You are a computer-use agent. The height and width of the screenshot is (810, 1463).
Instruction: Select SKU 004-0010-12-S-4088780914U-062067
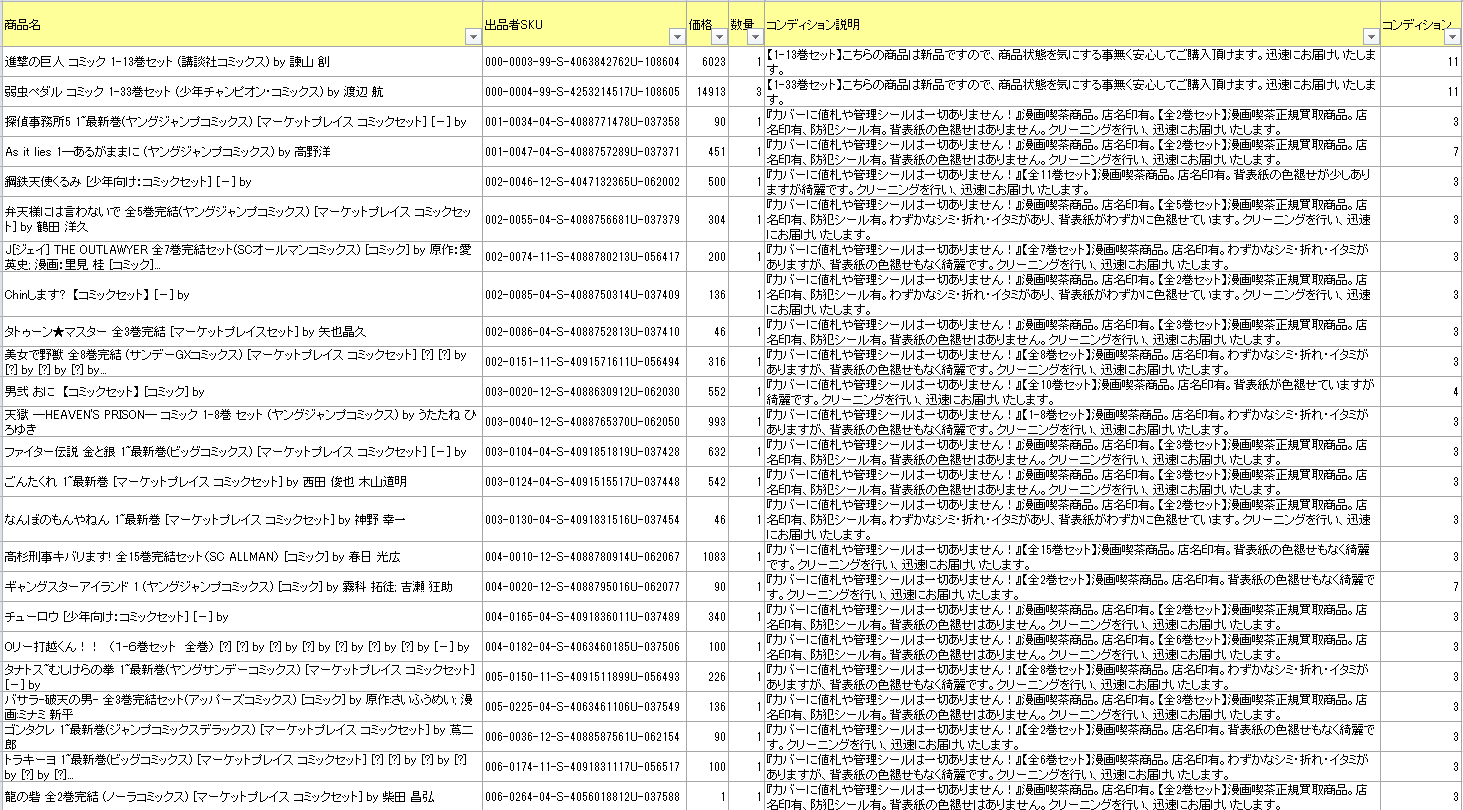pyautogui.click(x=584, y=557)
